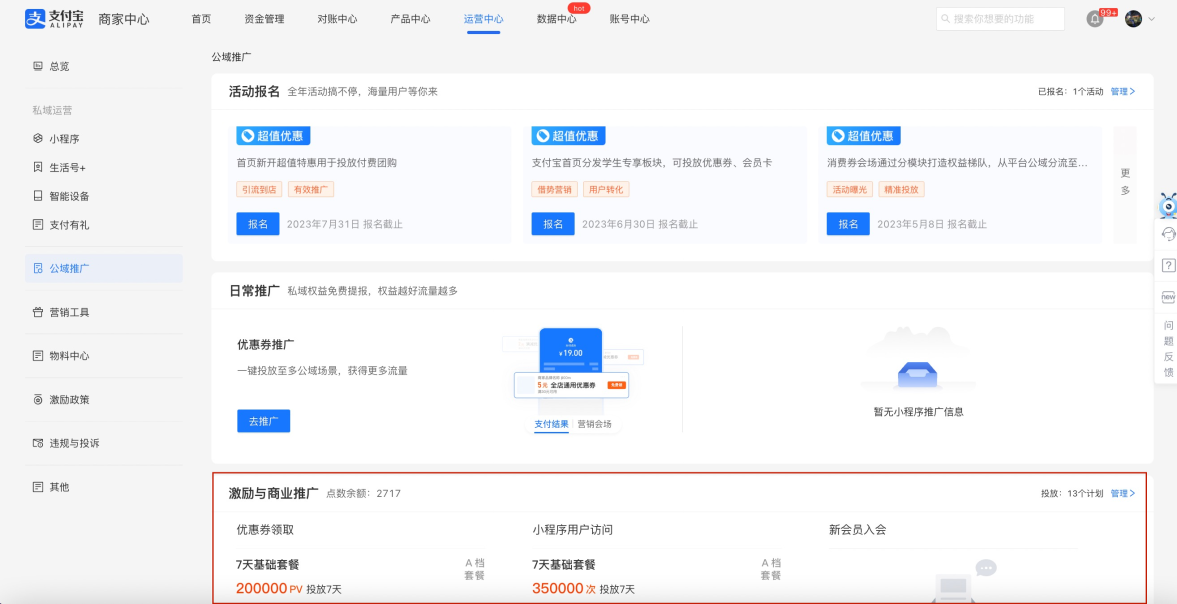Image resolution: width=1177 pixels, height=604 pixels.
Task: Click the 公域推广 sidebar icon
Action: pyautogui.click(x=38, y=268)
